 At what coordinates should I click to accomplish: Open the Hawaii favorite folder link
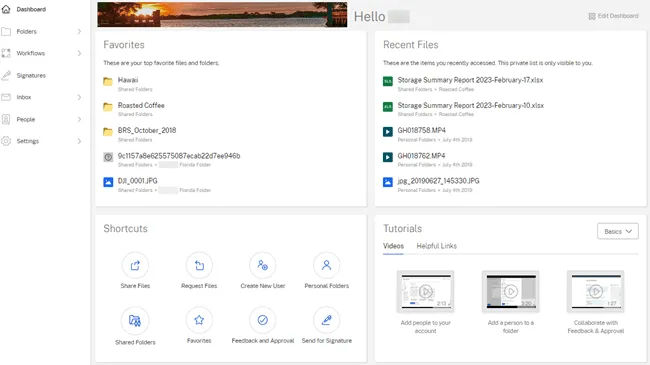128,80
